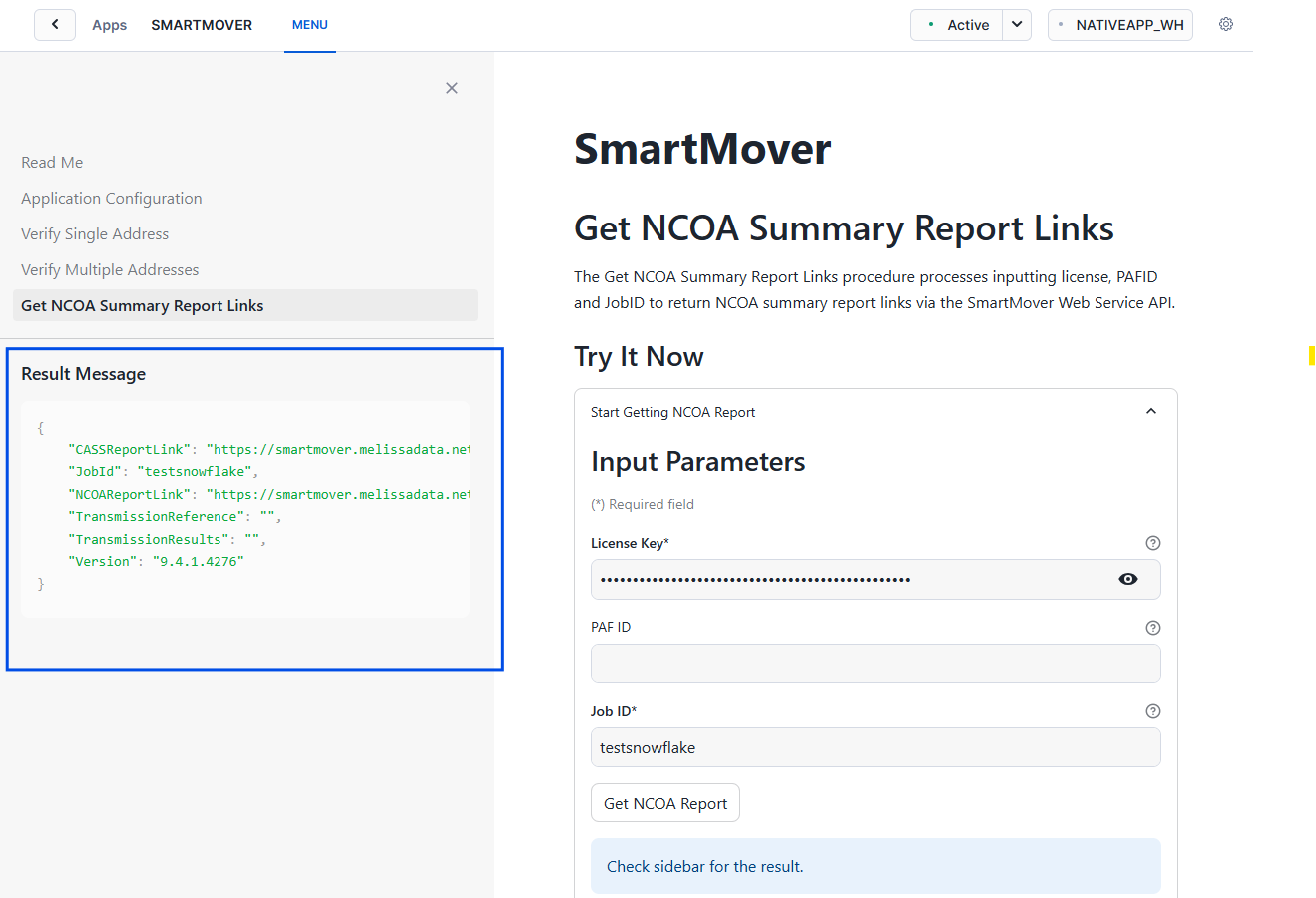The image size is (1316, 898).
Task: Click the Try It Now heading
Action: [x=639, y=357]
